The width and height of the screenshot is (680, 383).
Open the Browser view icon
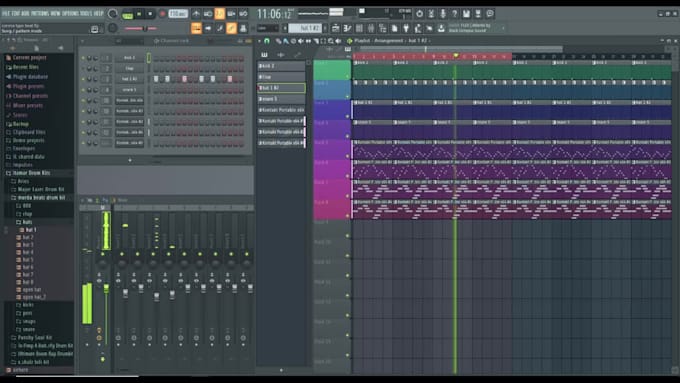coord(382,29)
